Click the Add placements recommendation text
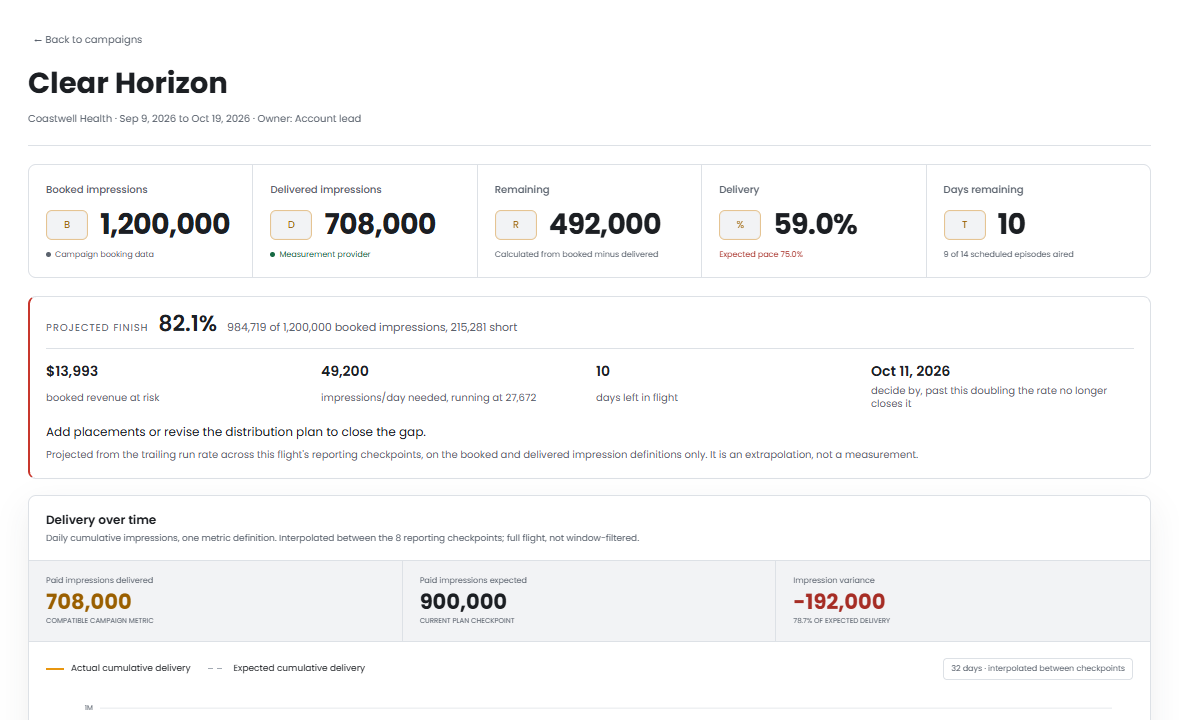Image resolution: width=1179 pixels, height=720 pixels. (x=236, y=432)
